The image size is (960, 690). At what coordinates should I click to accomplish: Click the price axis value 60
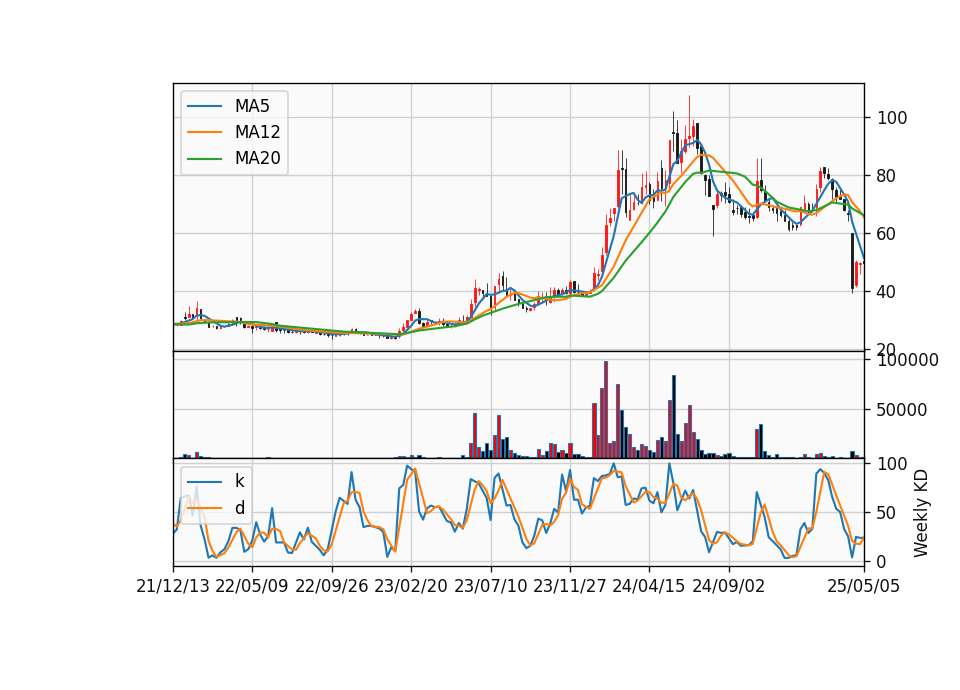886,234
